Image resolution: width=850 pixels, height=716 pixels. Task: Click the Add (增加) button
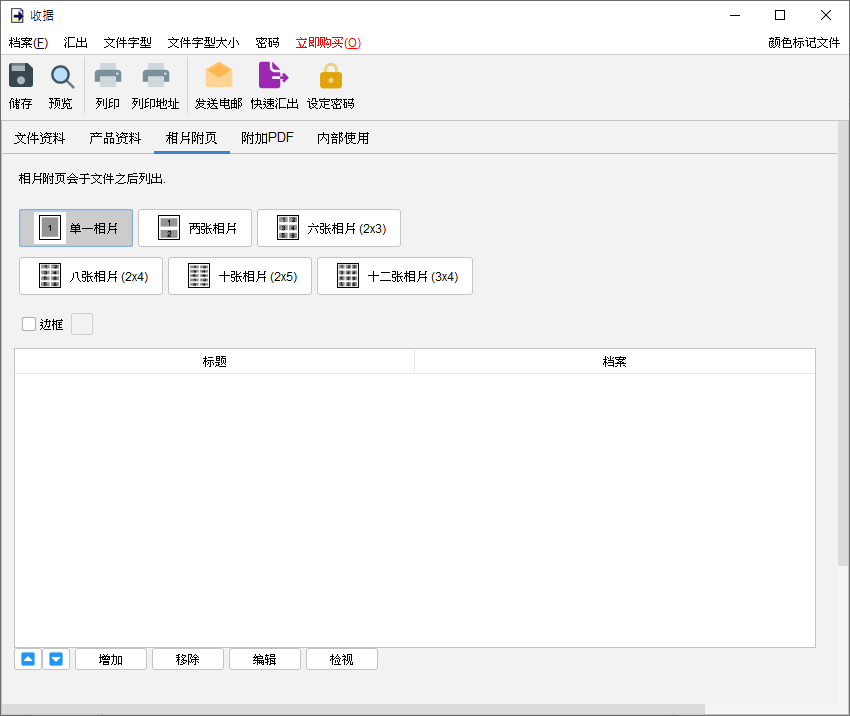pyautogui.click(x=111, y=659)
